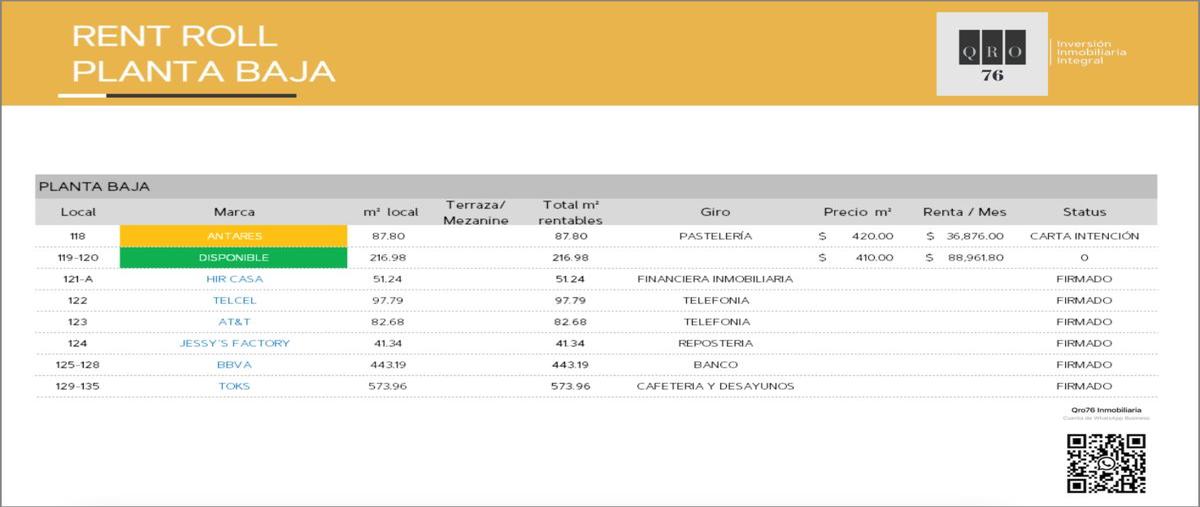Click the 410.00 price value

point(873,257)
